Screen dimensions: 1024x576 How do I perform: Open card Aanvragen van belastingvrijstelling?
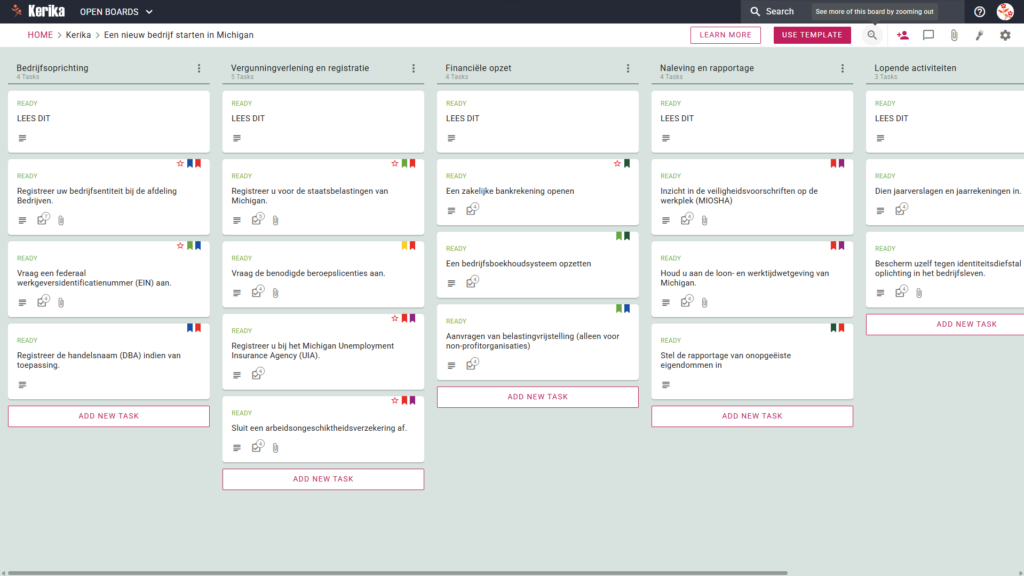[537, 342]
